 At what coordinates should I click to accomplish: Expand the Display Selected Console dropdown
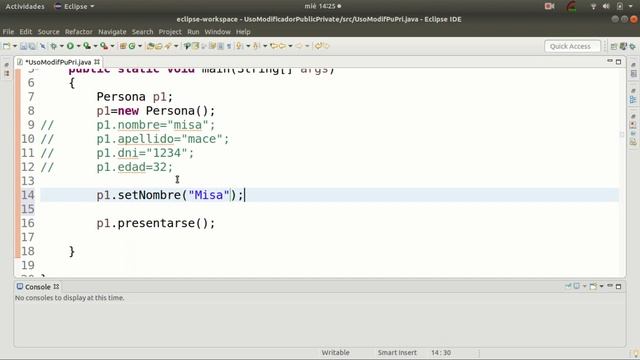coord(584,286)
